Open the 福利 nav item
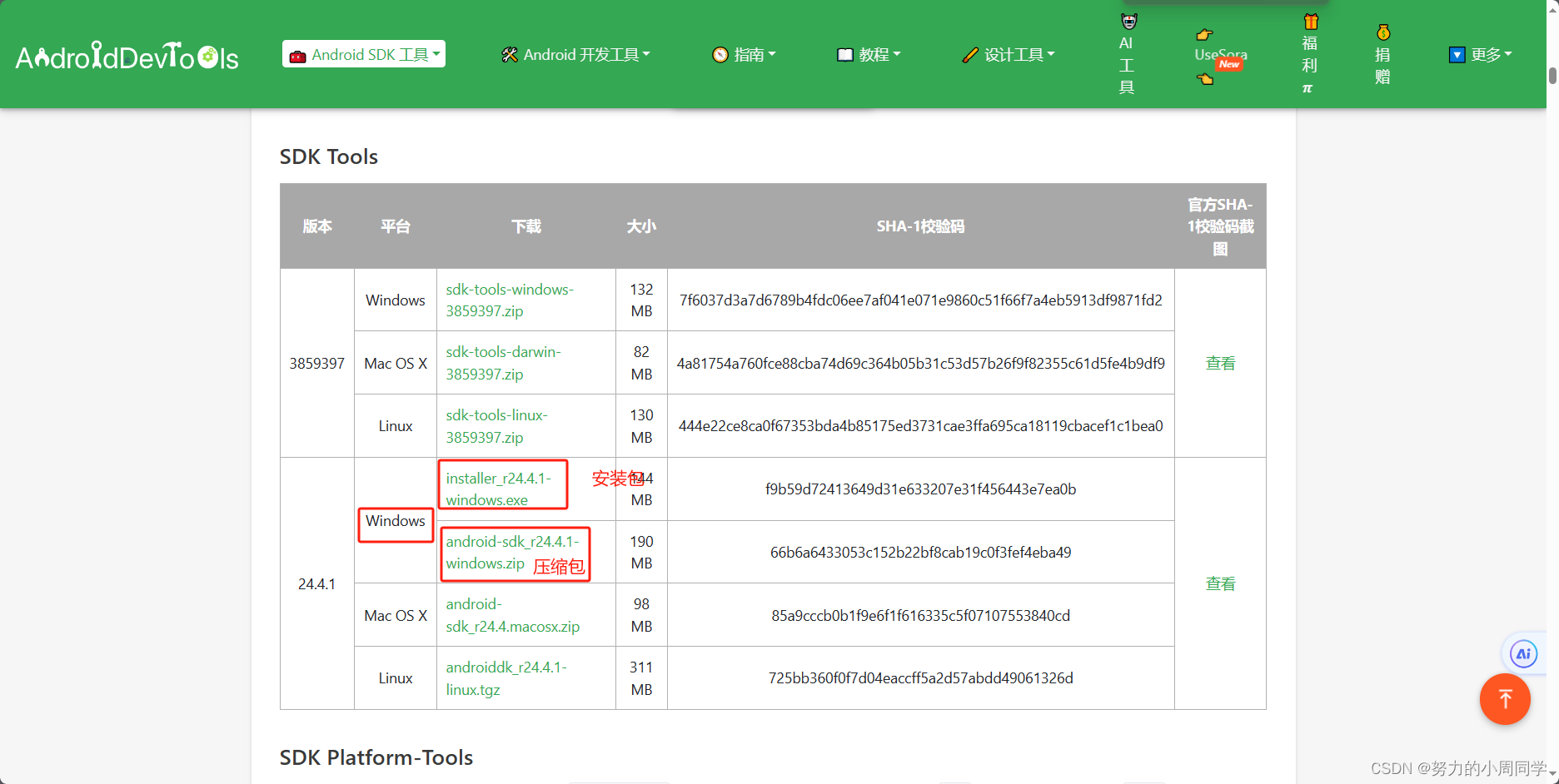 click(x=1309, y=54)
